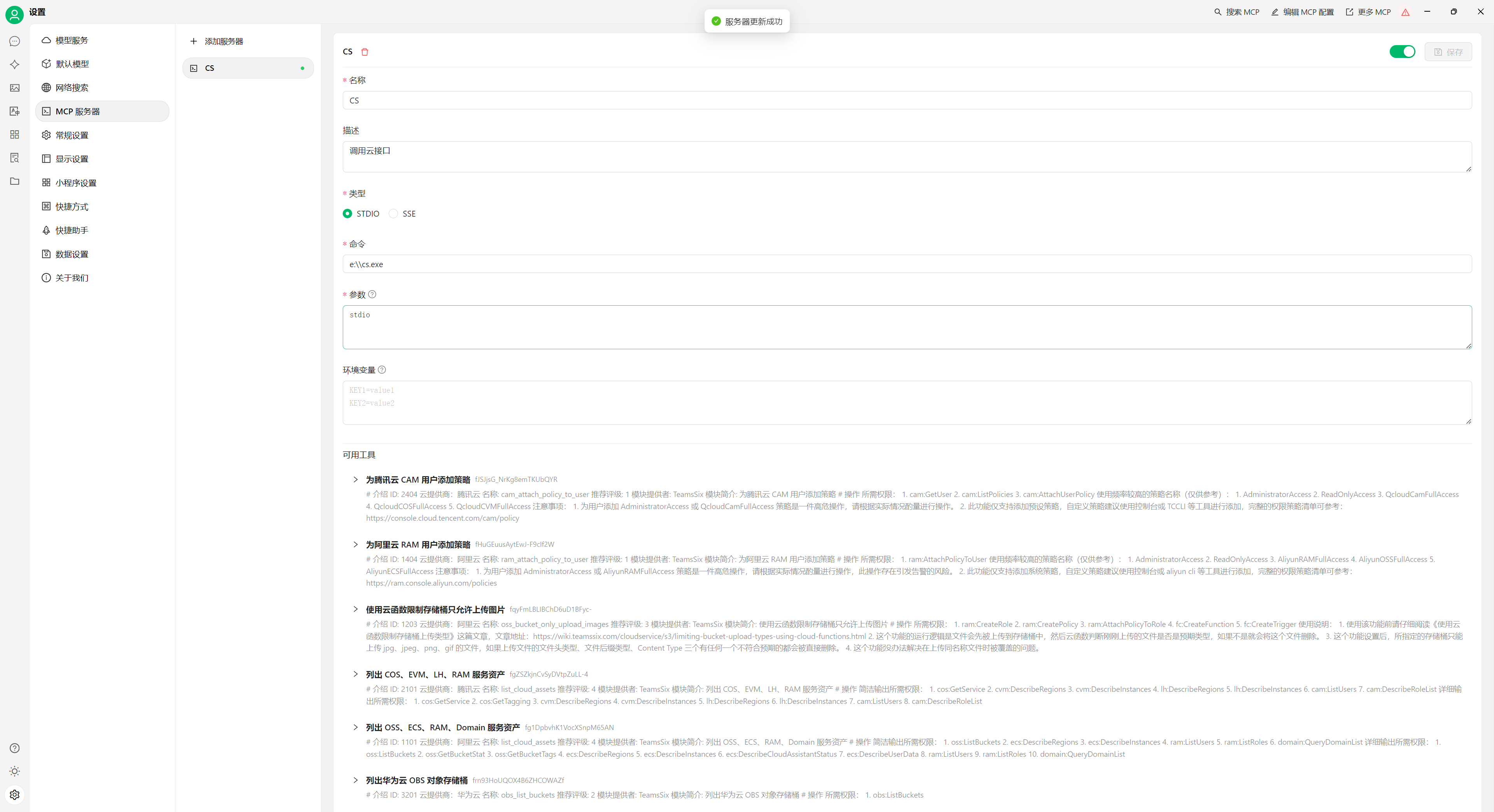Open the image painting sidebar icon

tap(14, 88)
